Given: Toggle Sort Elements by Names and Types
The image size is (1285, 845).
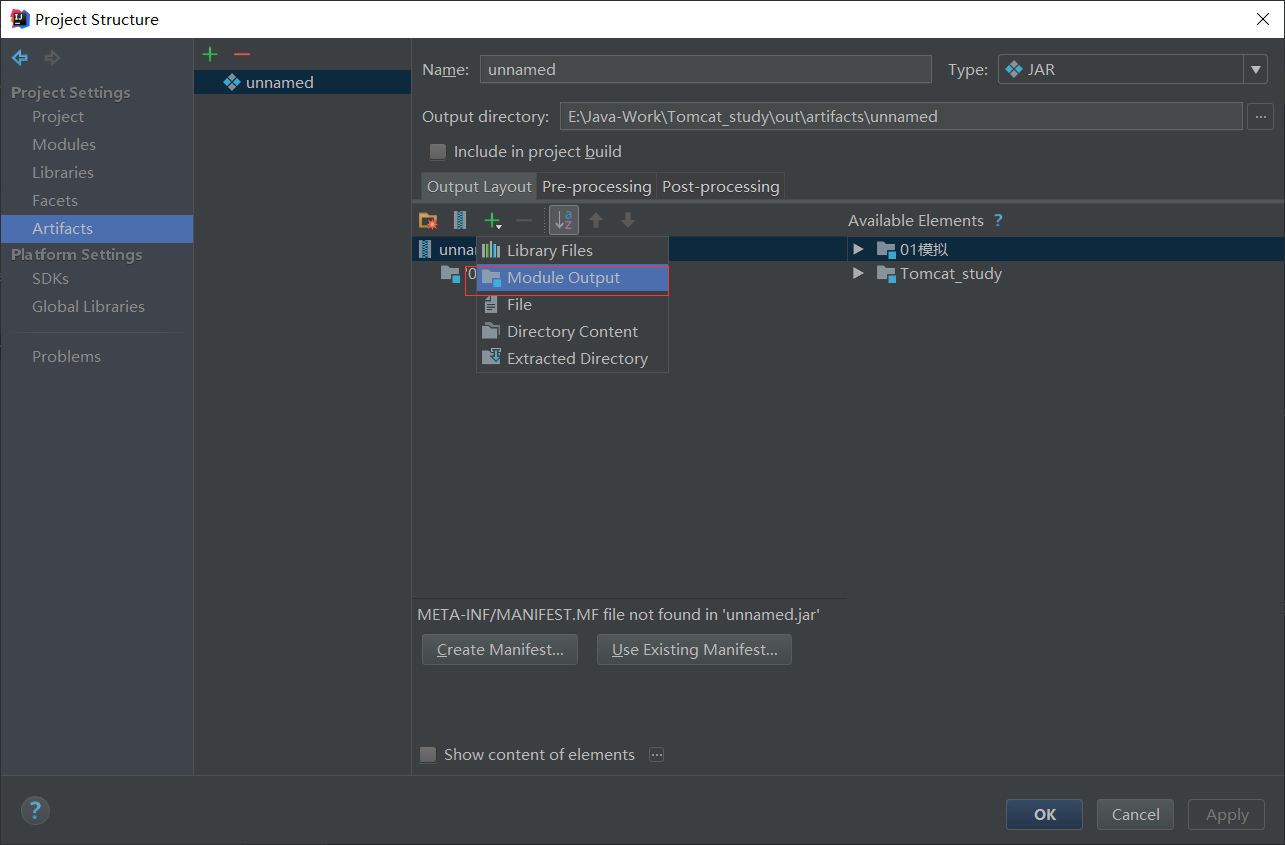Looking at the screenshot, I should pyautogui.click(x=564, y=220).
